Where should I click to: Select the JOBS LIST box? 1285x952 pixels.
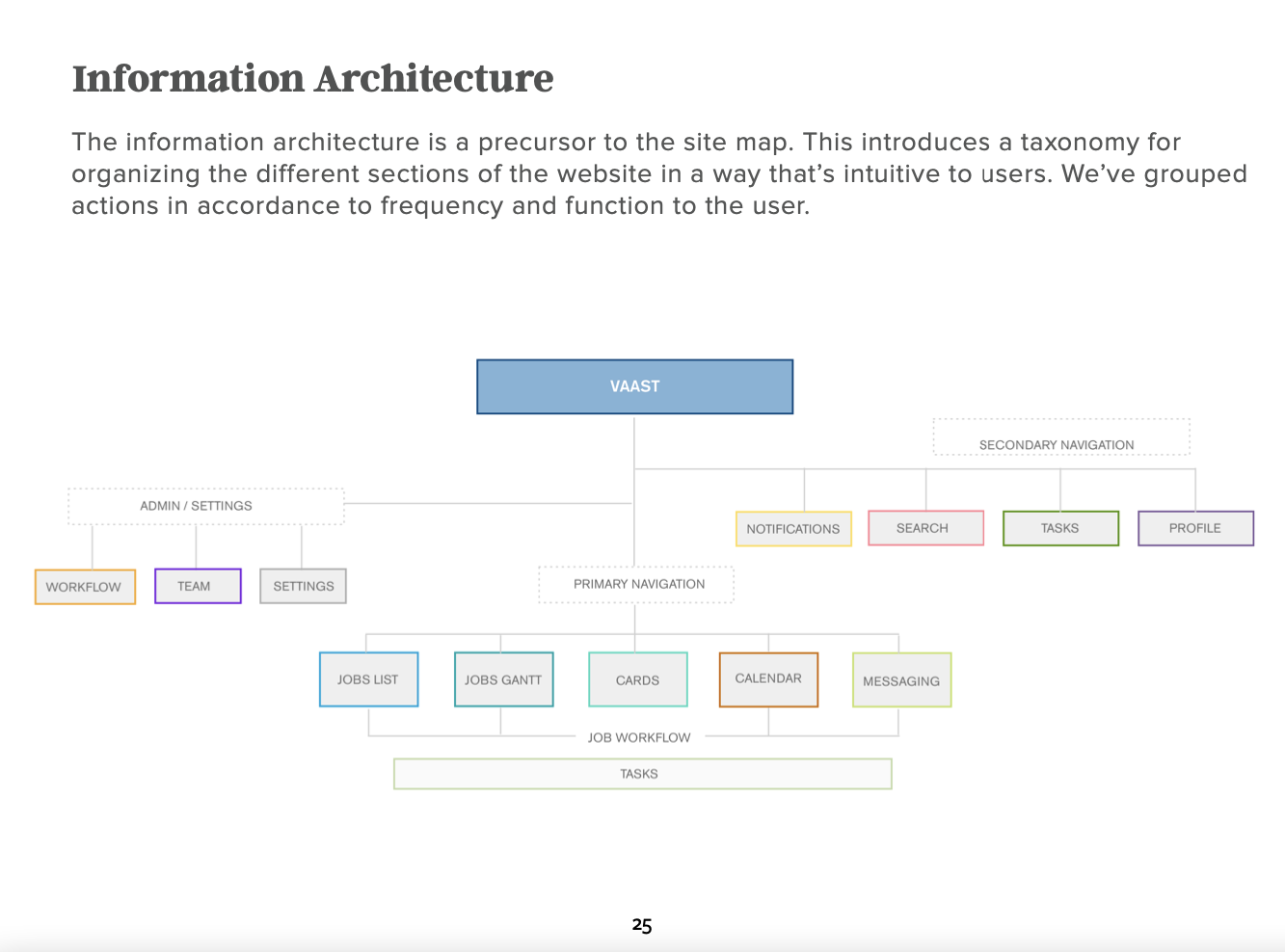368,679
